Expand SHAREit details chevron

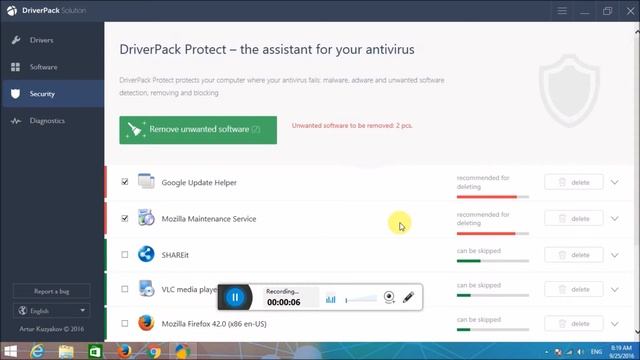click(x=615, y=255)
